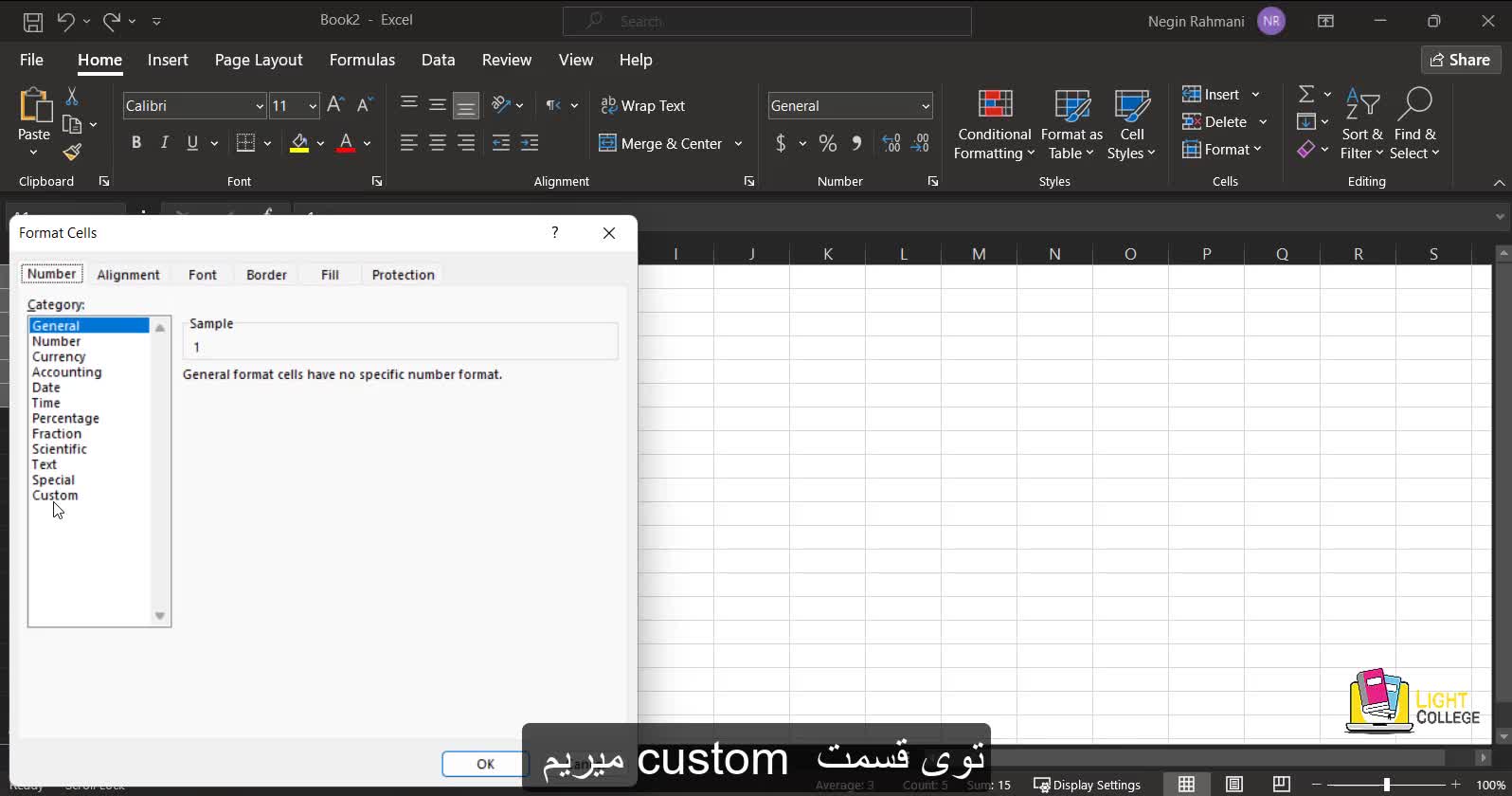Click the Format Painter brush icon
Viewport: 1512px width, 796px height.
click(x=73, y=153)
